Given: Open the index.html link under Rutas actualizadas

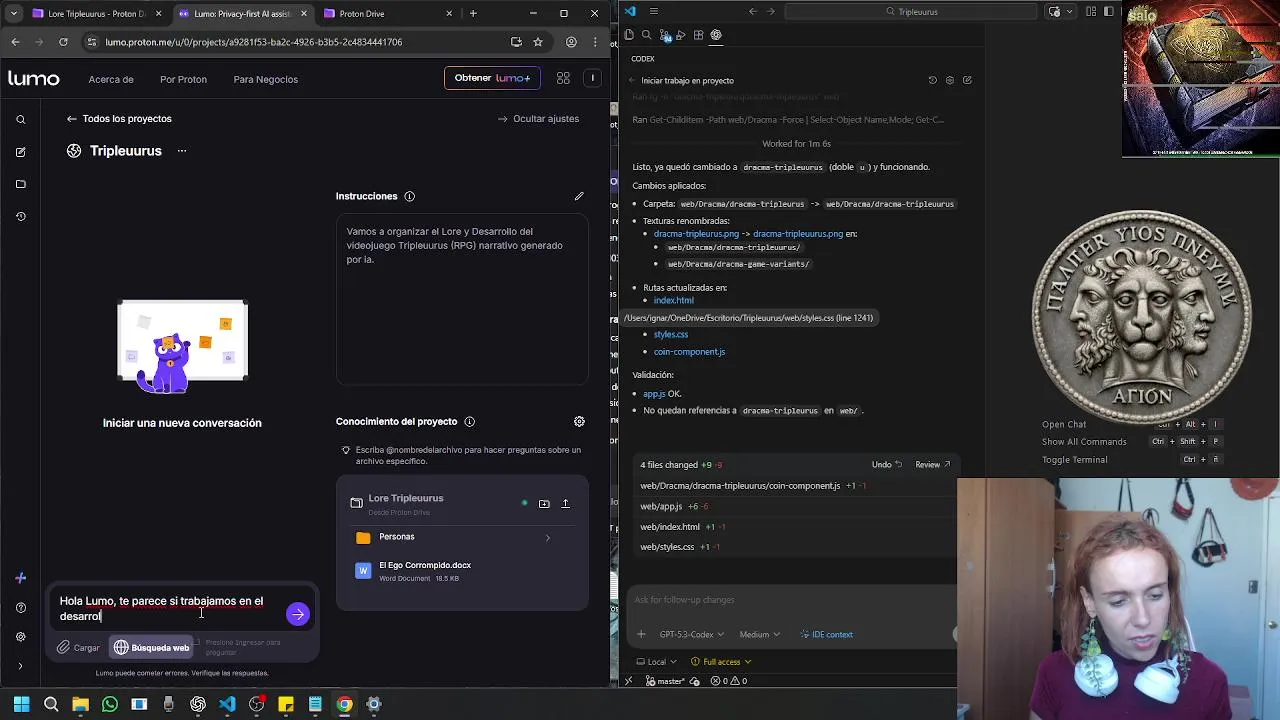Looking at the screenshot, I should coord(673,300).
